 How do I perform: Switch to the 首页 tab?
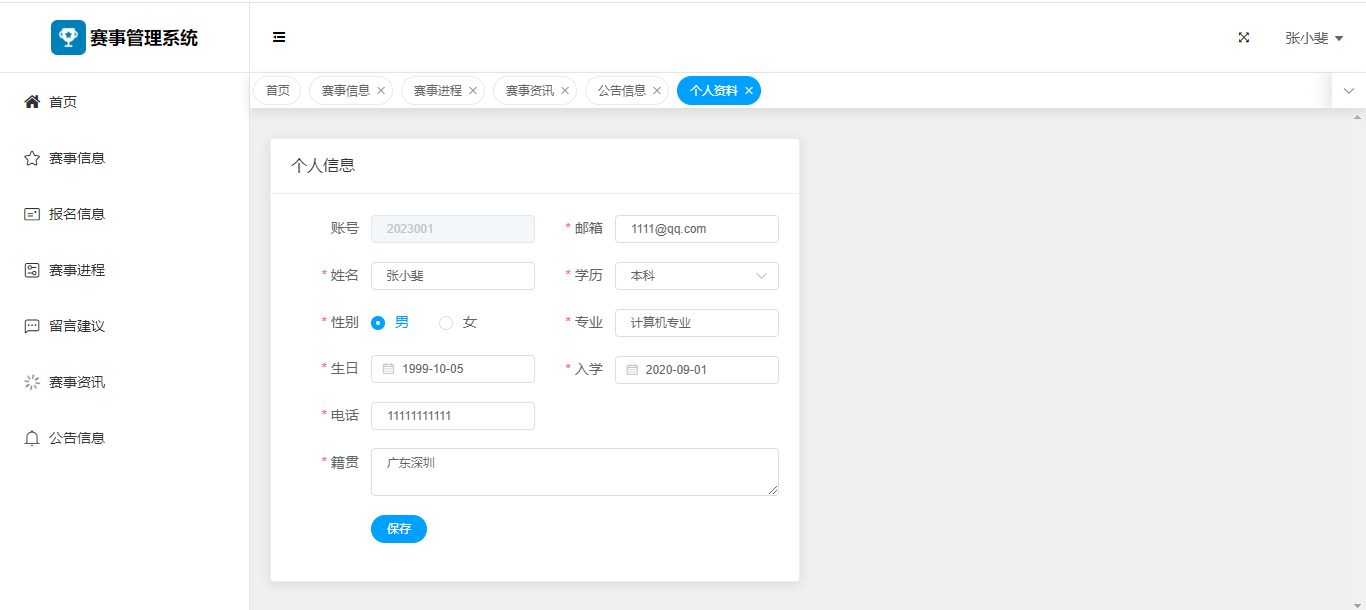pyautogui.click(x=277, y=91)
